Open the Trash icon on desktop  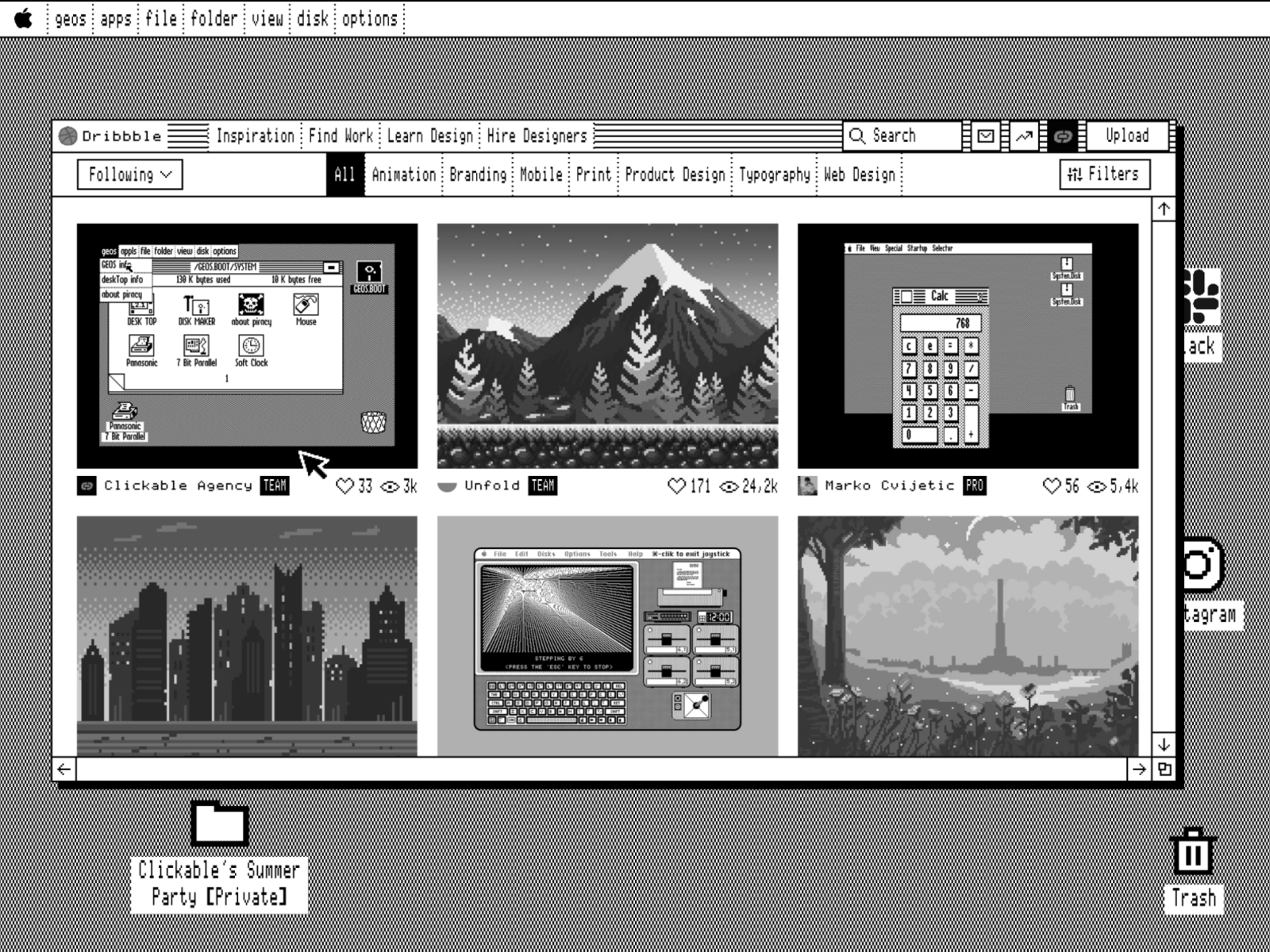pyautogui.click(x=1192, y=852)
